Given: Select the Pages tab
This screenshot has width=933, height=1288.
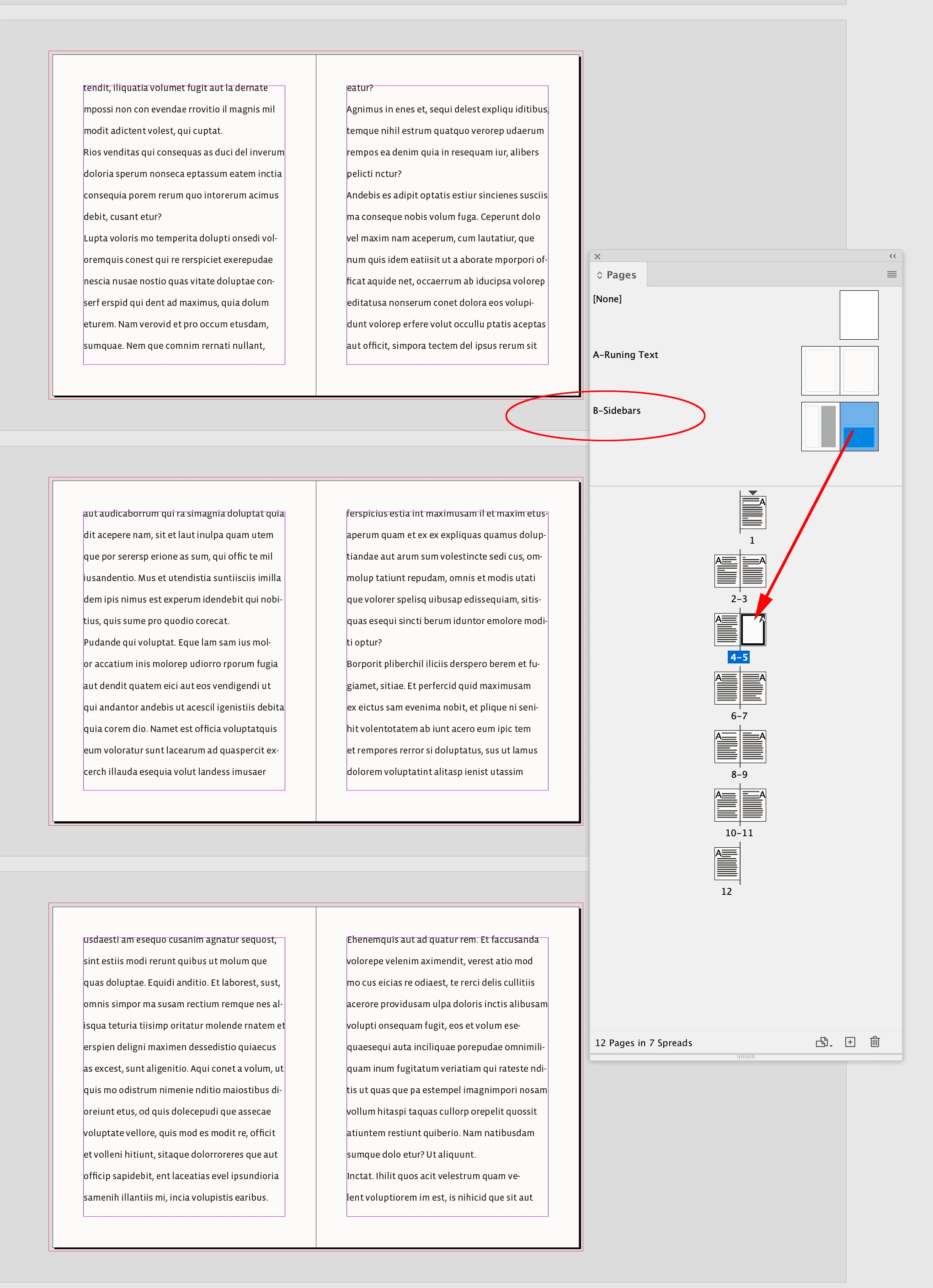Looking at the screenshot, I should tap(621, 275).
